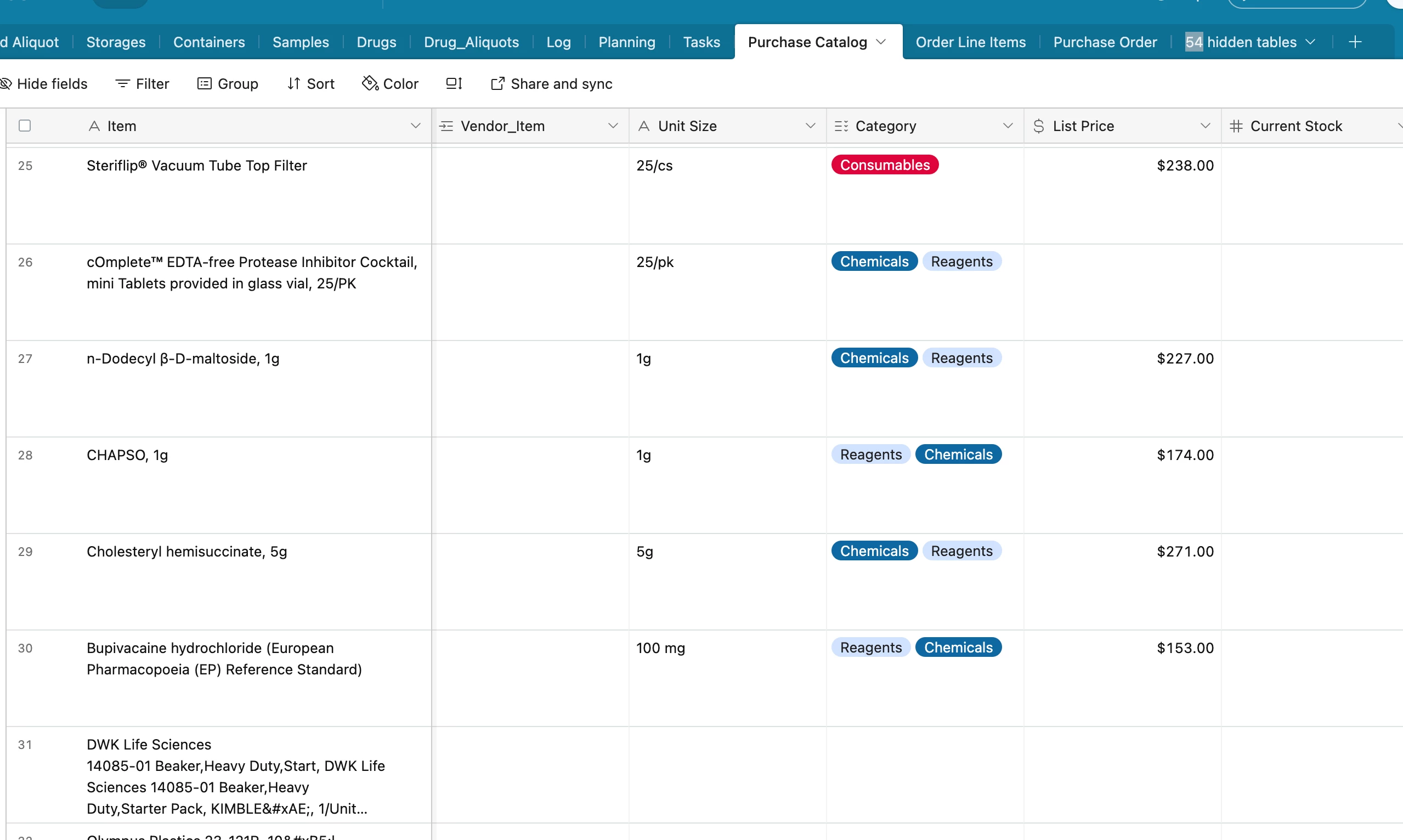Select the Consumables tag in row 25
This screenshot has width=1403, height=840.
tap(884, 164)
